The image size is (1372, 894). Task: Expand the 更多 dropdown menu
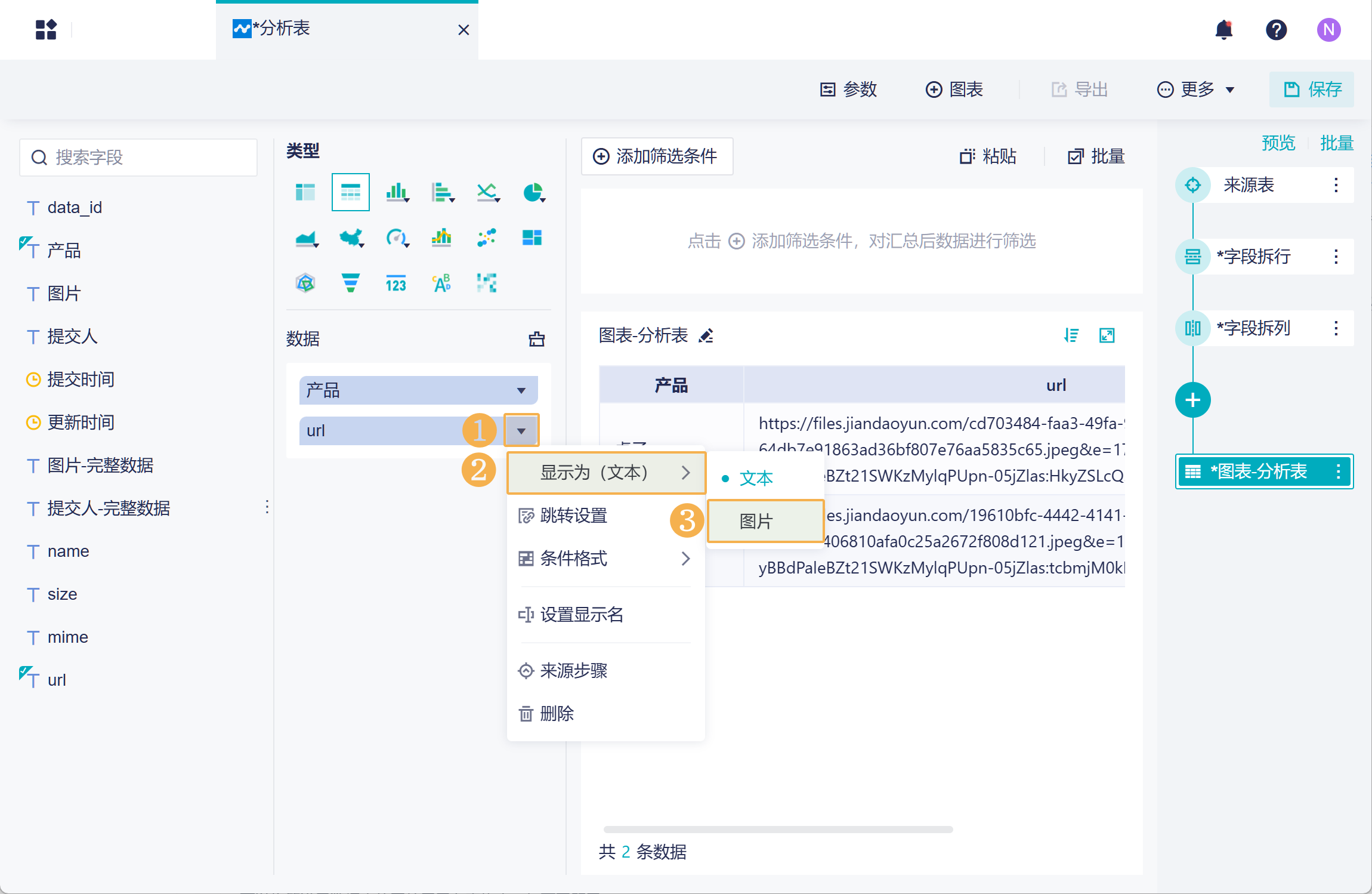[1195, 90]
